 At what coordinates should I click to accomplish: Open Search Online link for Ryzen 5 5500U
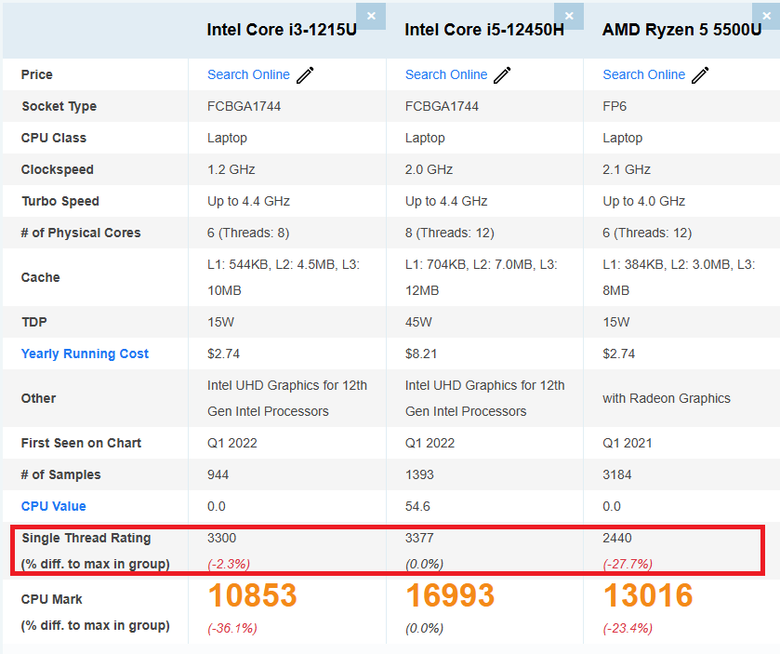(x=644, y=75)
